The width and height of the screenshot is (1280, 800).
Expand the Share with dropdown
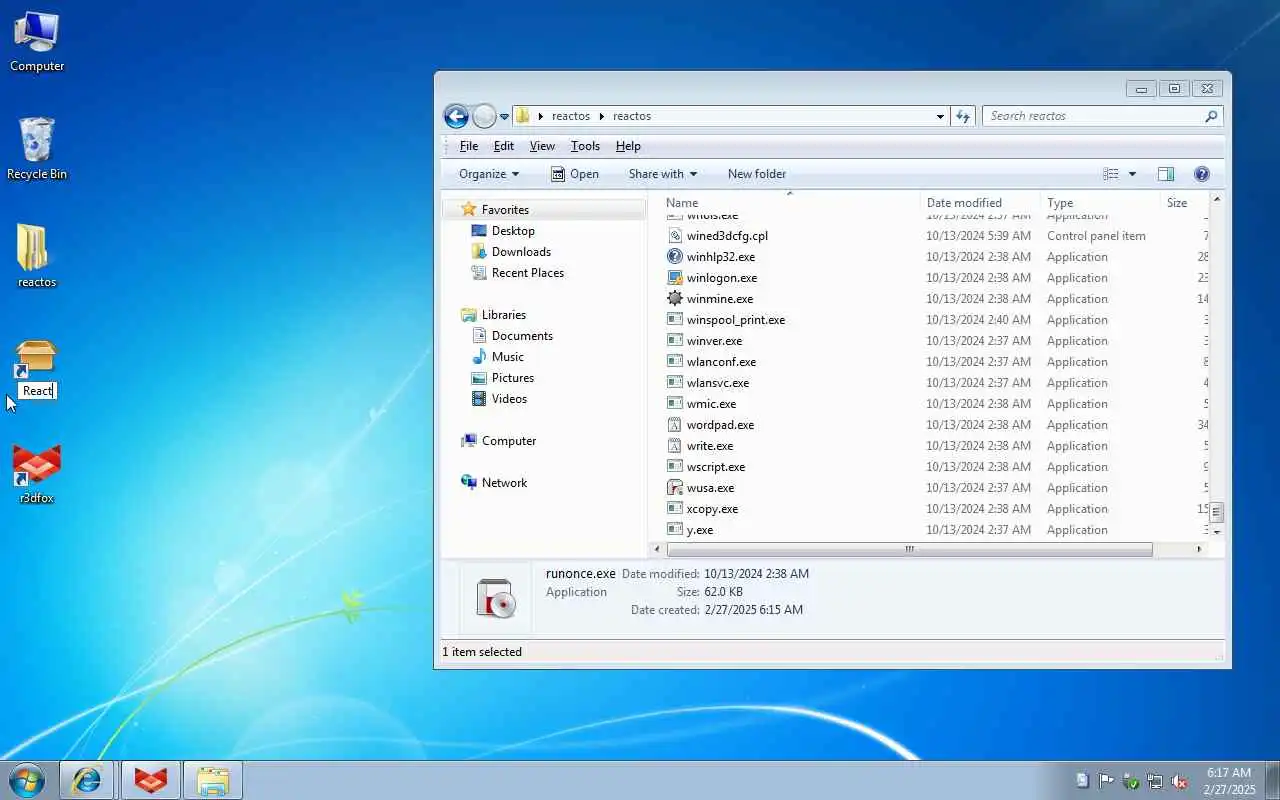point(662,174)
